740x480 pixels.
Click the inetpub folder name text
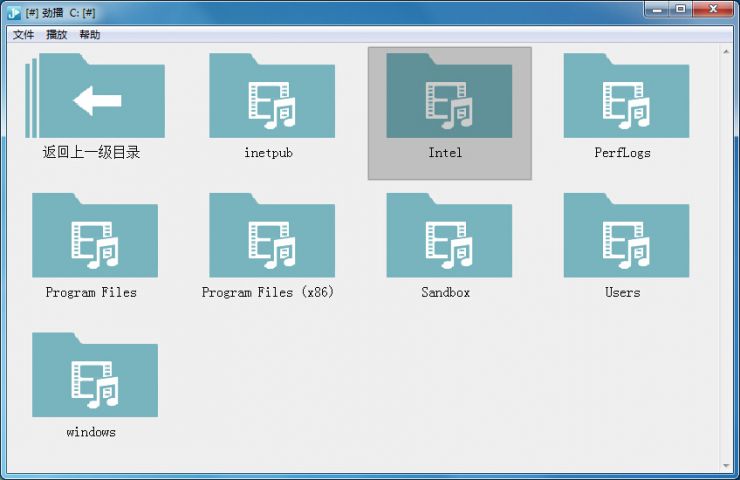[x=268, y=153]
